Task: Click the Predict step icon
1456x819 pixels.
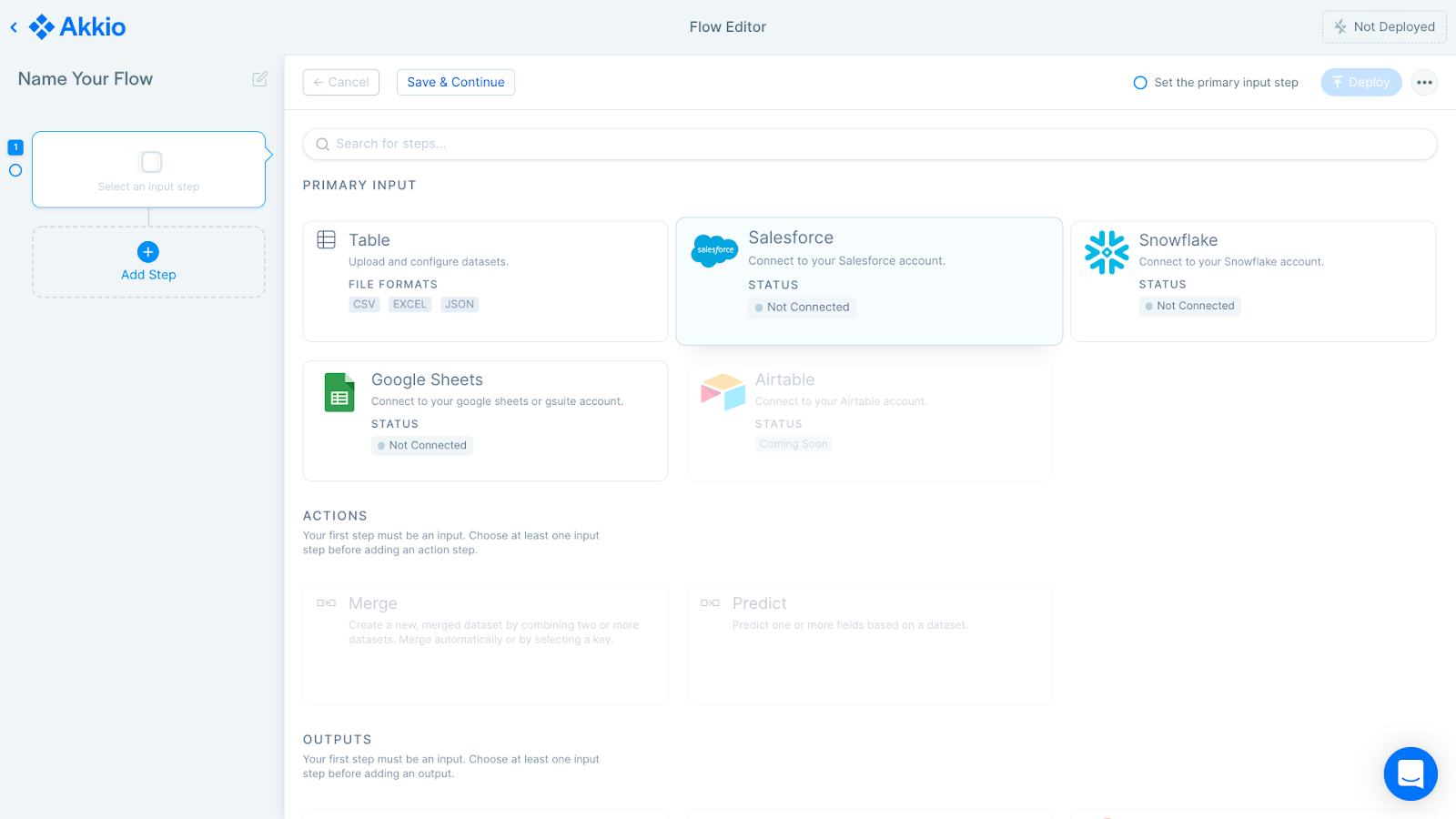Action: click(711, 602)
